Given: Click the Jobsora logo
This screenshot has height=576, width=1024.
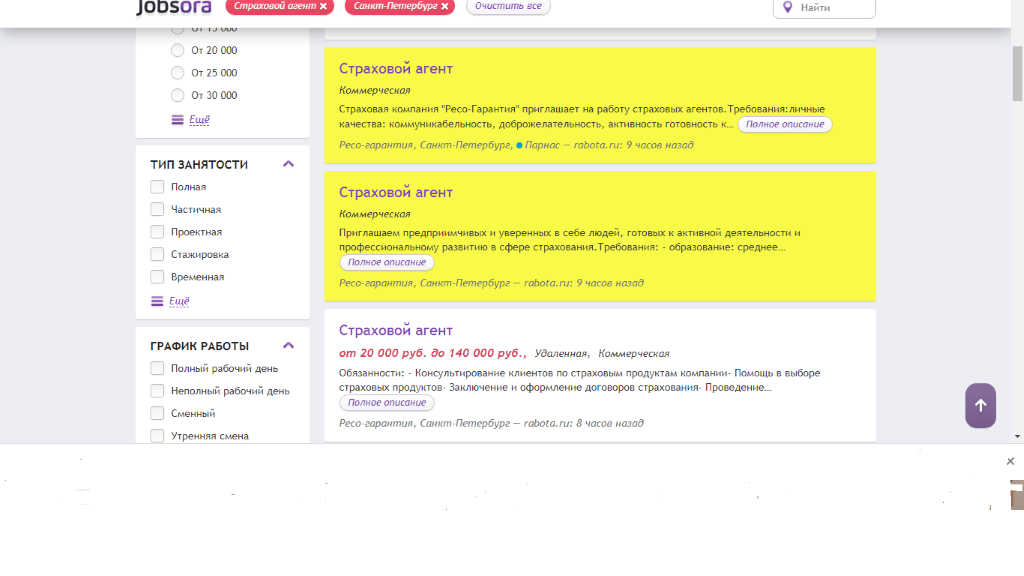Looking at the screenshot, I should point(173,7).
